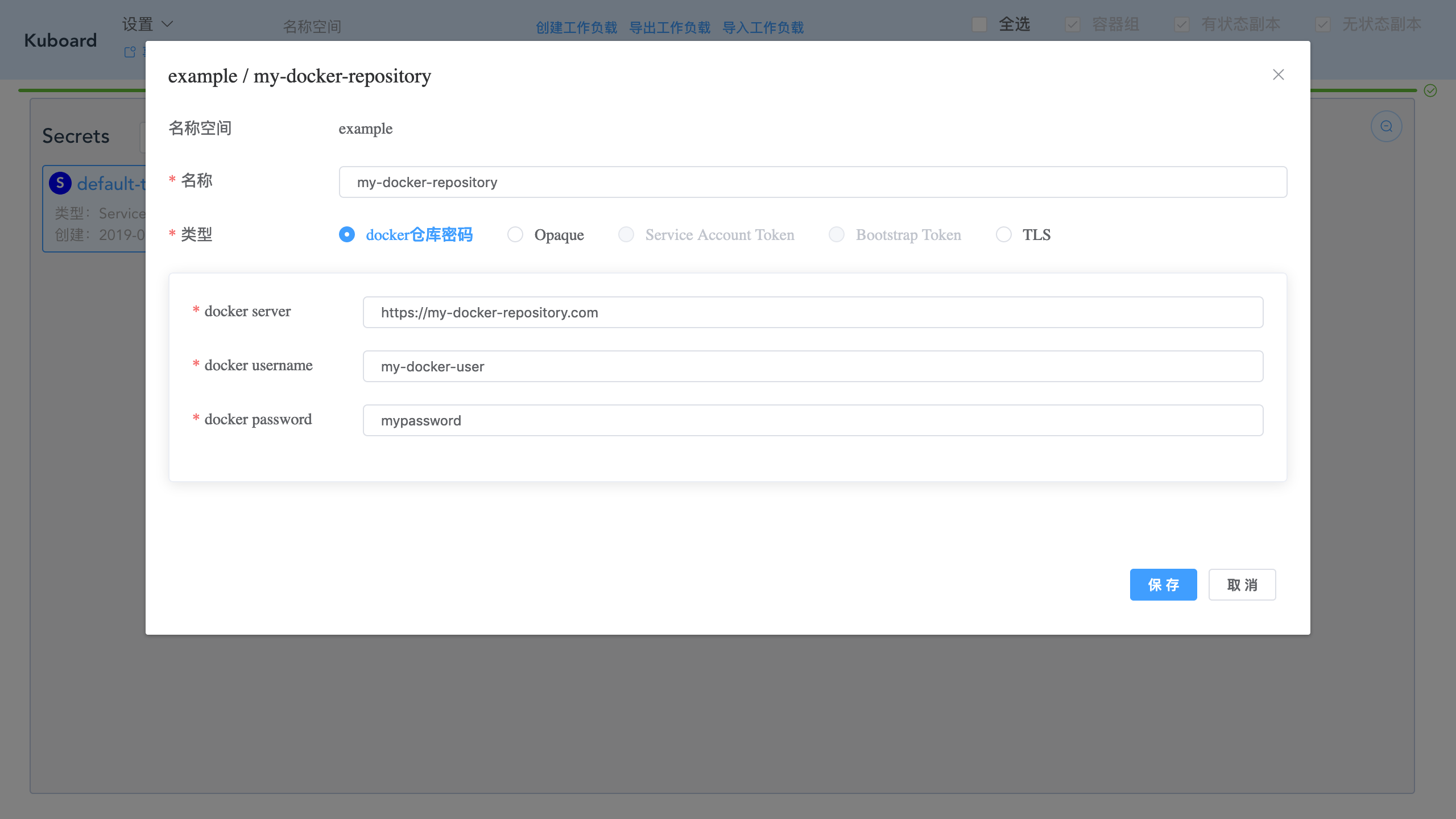The width and height of the screenshot is (1456, 819).
Task: Click the S badge on default-token secret
Action: tap(60, 183)
